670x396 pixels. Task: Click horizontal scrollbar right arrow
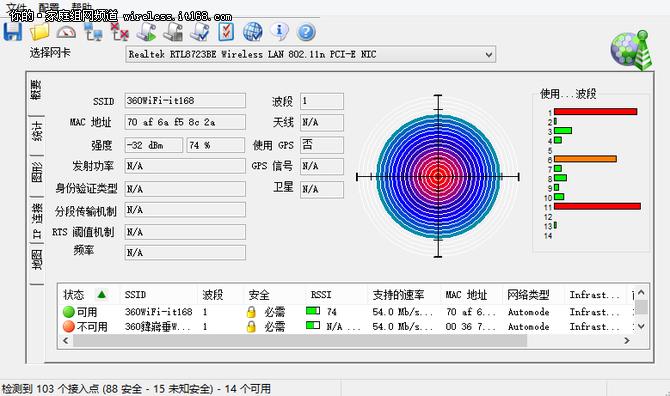[x=627, y=340]
